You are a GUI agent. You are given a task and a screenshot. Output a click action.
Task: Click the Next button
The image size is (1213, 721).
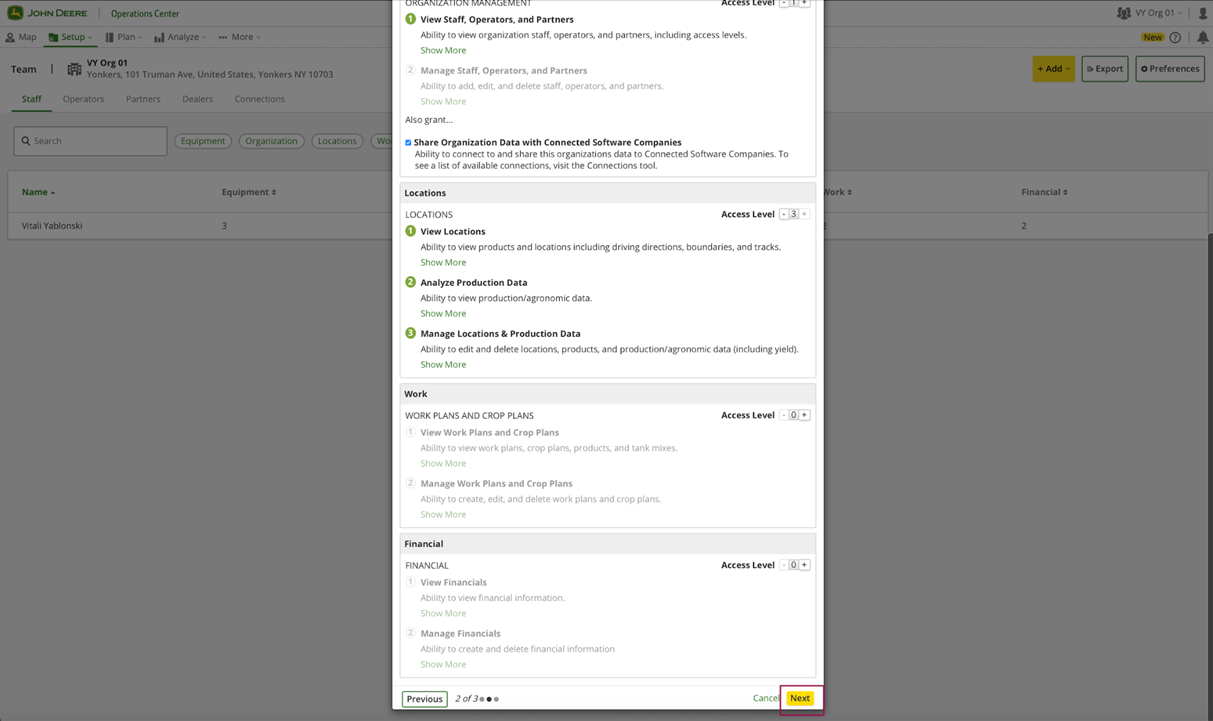point(800,698)
